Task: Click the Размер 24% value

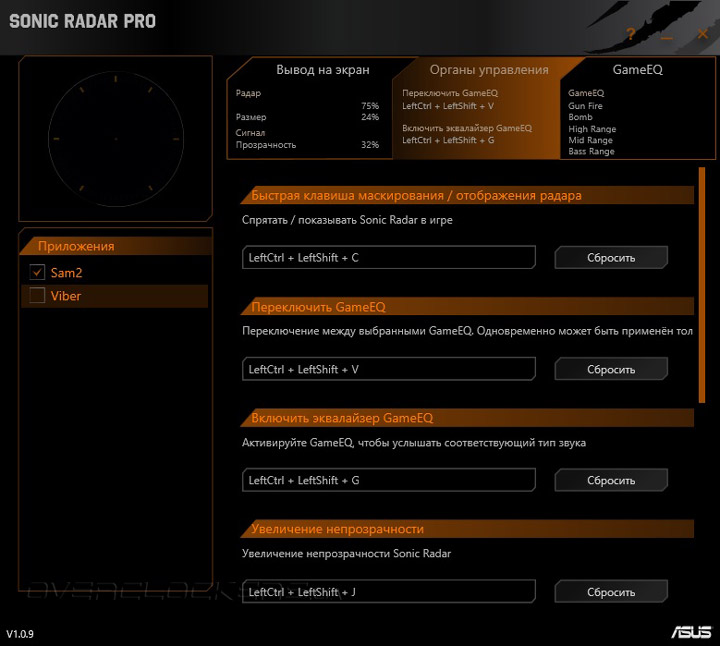Action: point(370,117)
